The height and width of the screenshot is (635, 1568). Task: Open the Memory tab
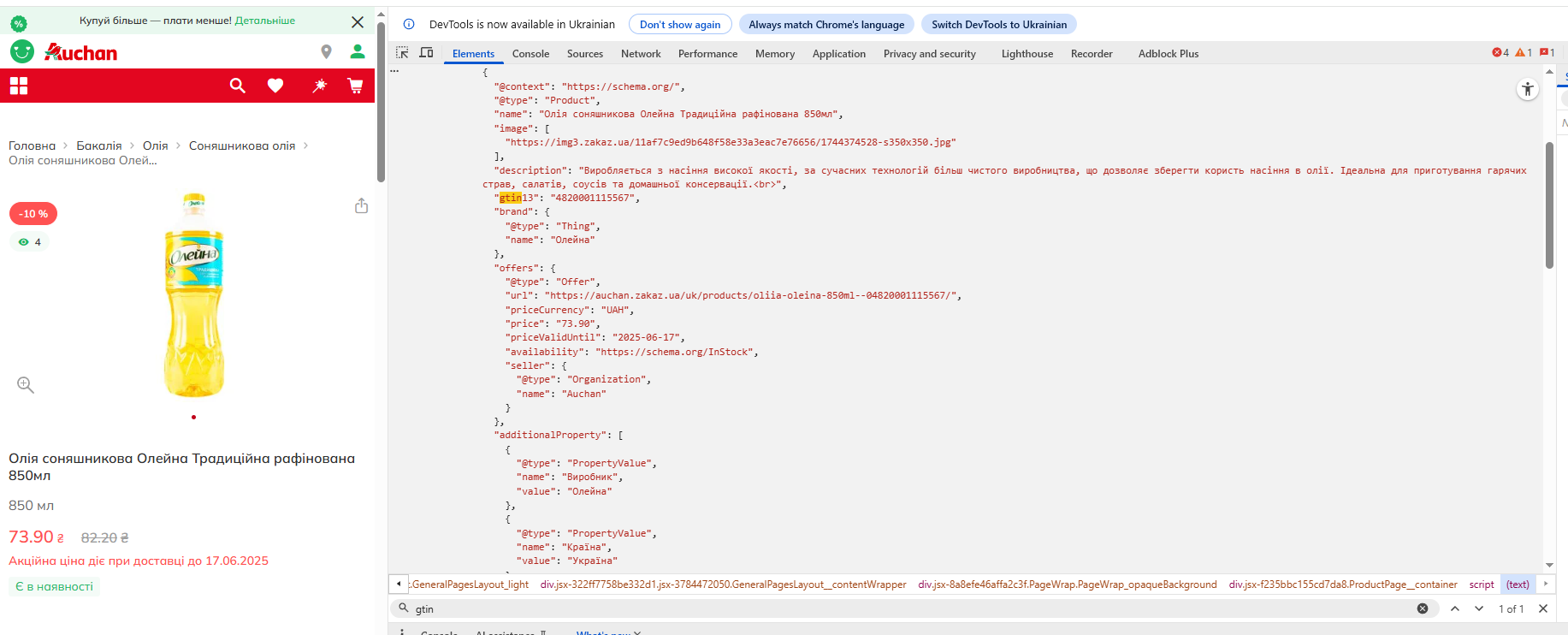click(775, 54)
